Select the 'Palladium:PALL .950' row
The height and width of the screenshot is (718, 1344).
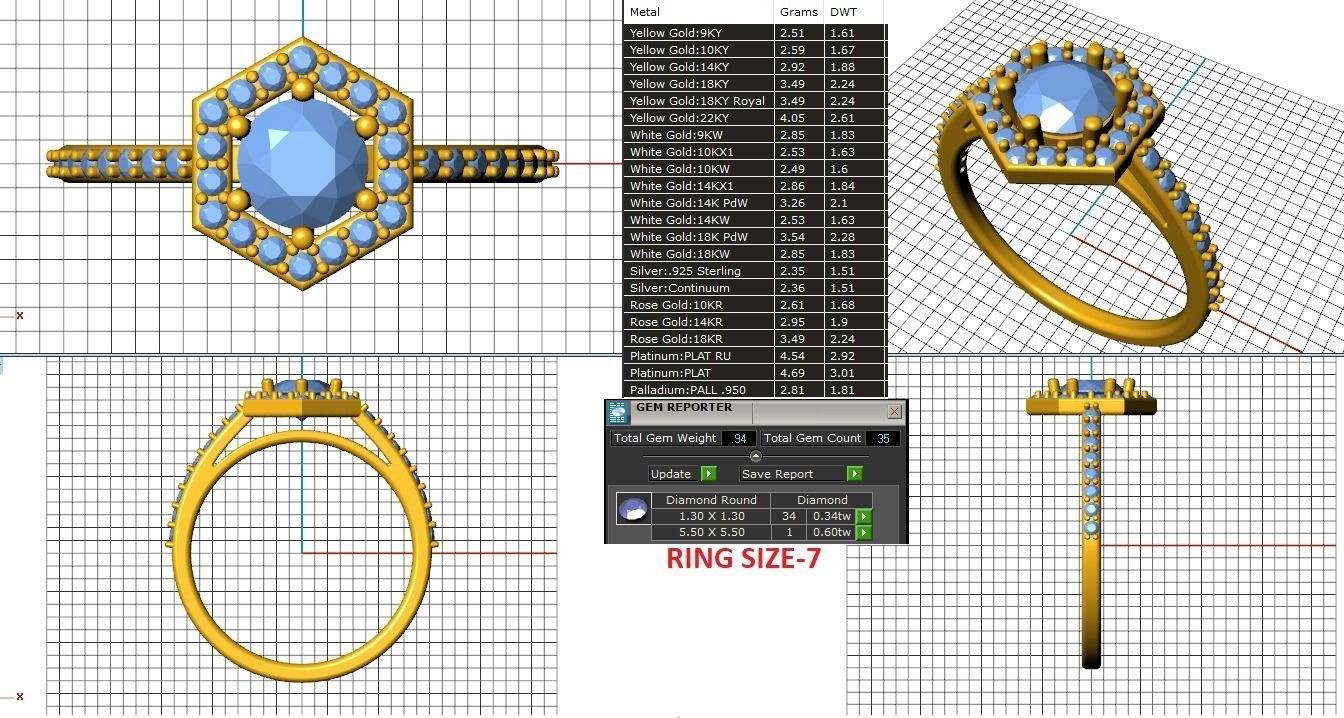[x=755, y=390]
